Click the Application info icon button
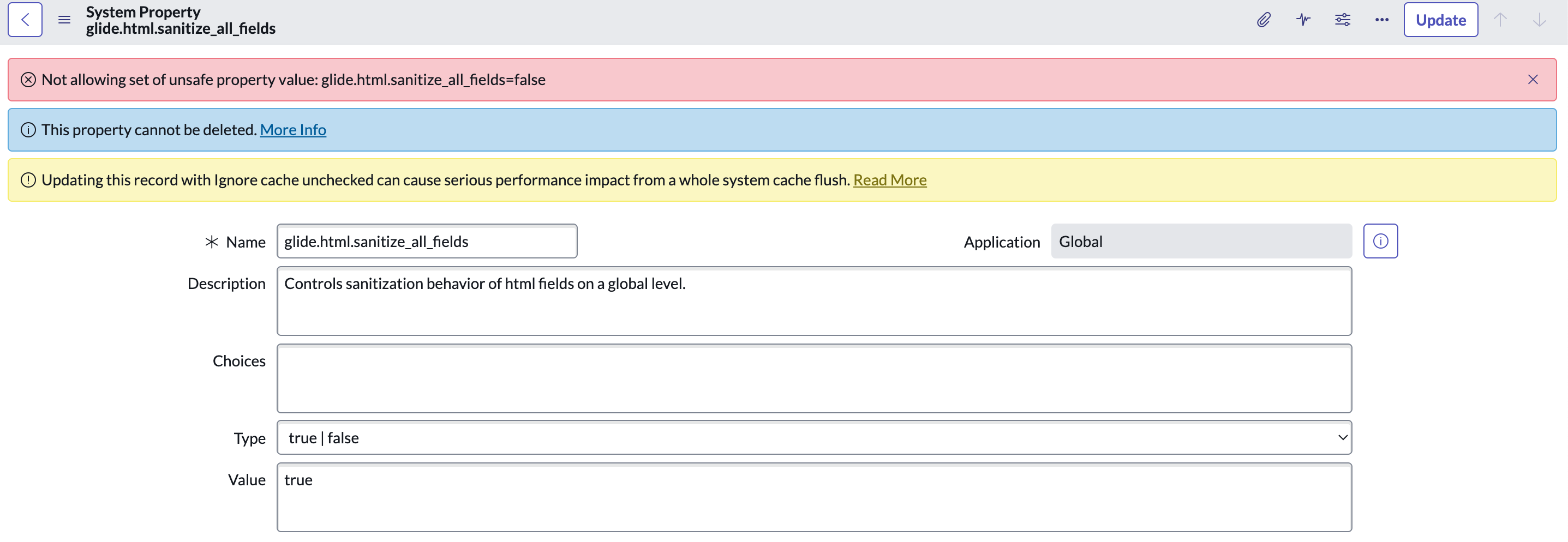Image resolution: width=1568 pixels, height=542 pixels. tap(1380, 242)
